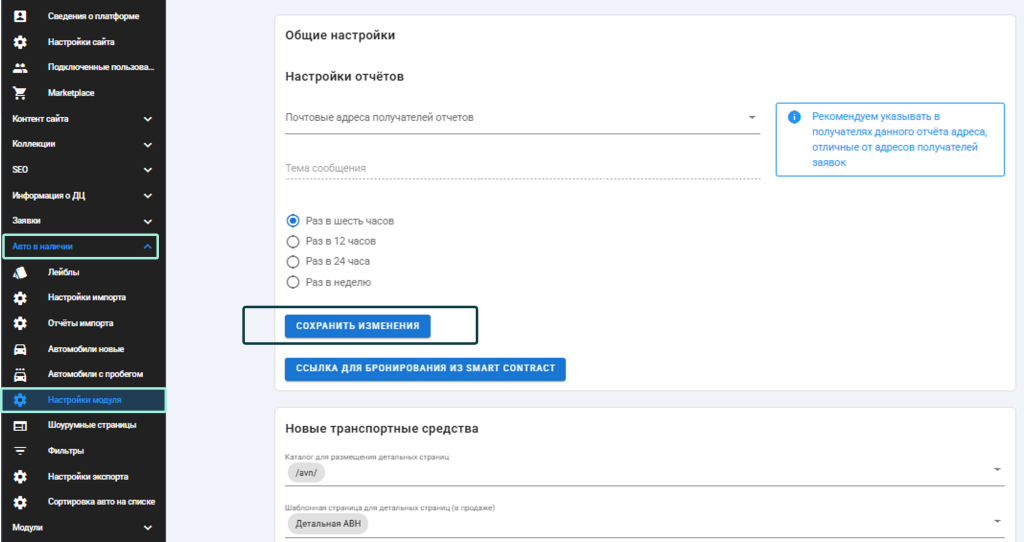Expand the Контент сайта sidebar section
The height and width of the screenshot is (542, 1024).
pos(82,119)
